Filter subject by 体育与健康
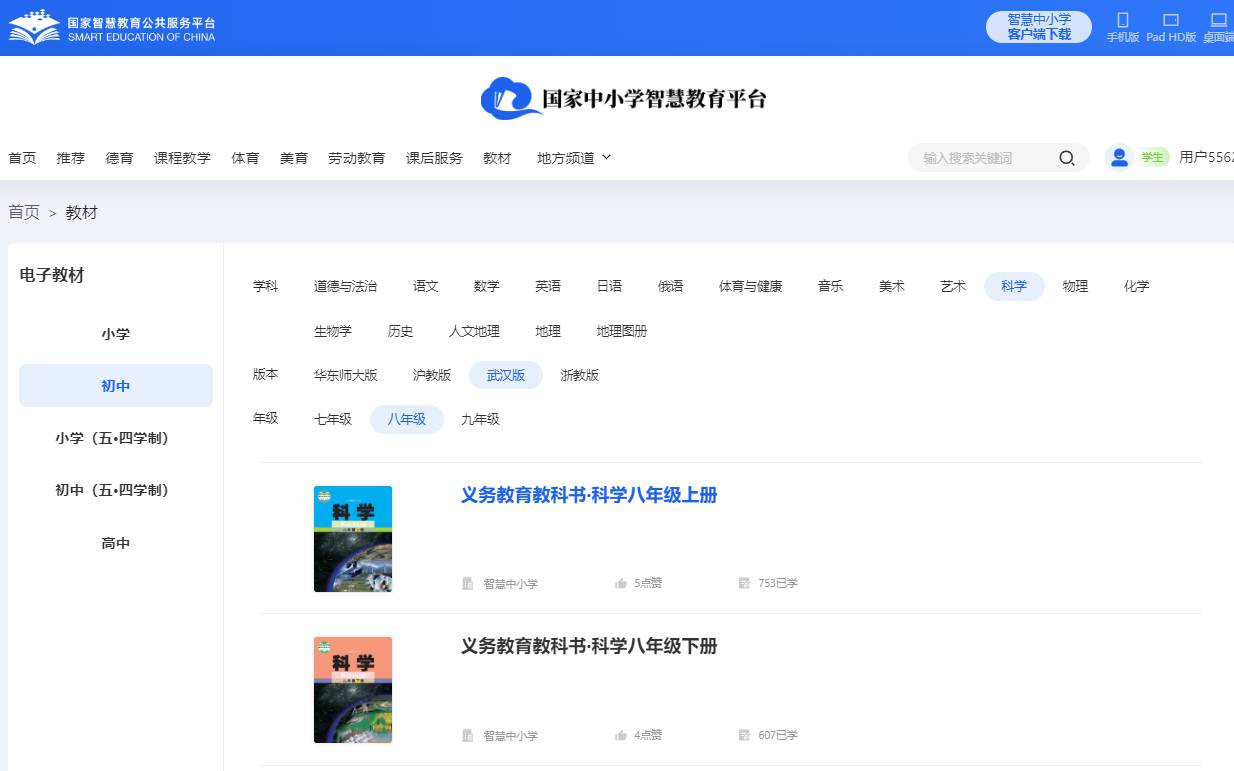The image size is (1234, 771). [x=751, y=286]
